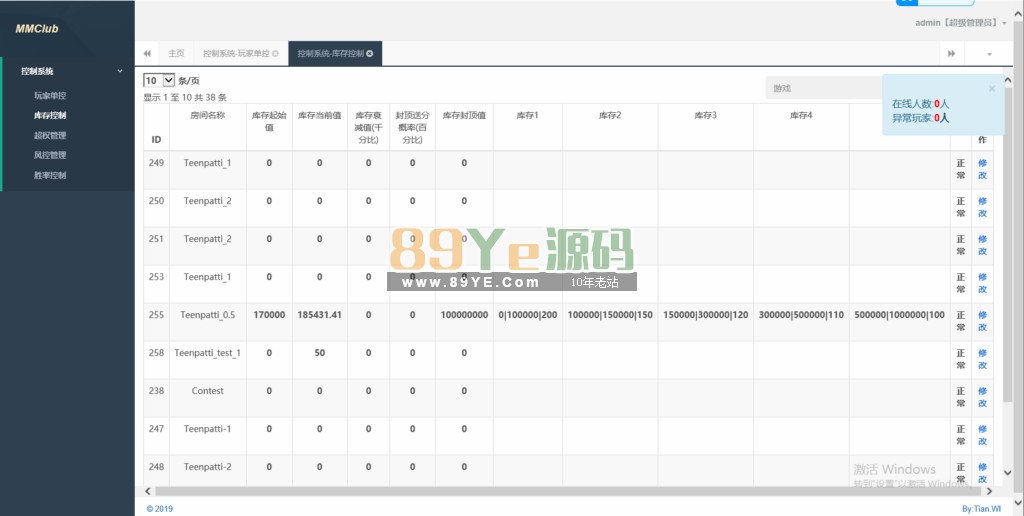Click the tab scroll-right double arrow
The image size is (1024, 516).
pos(951,53)
